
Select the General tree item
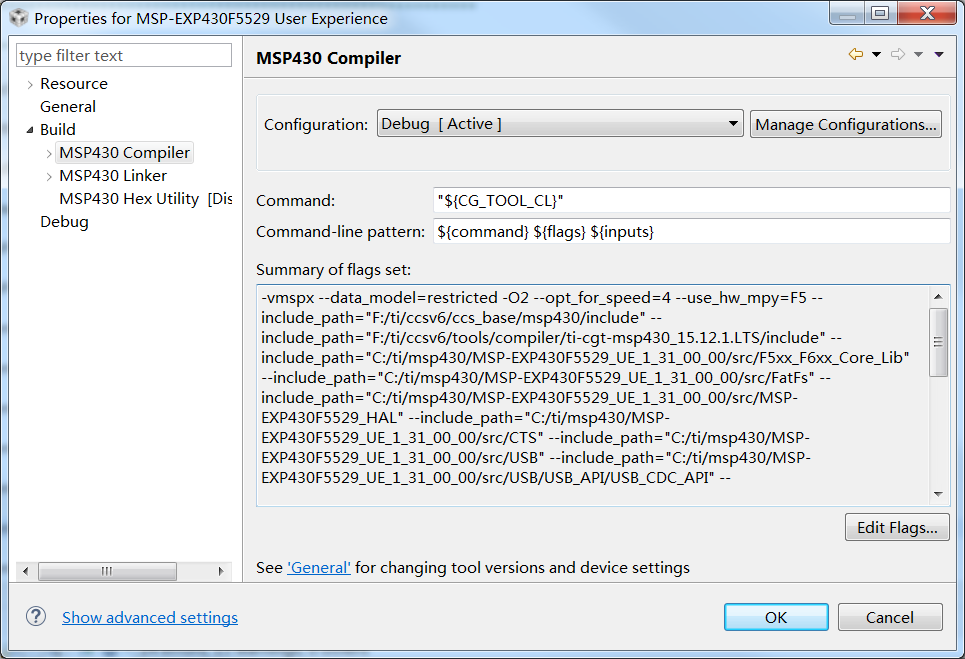(68, 107)
